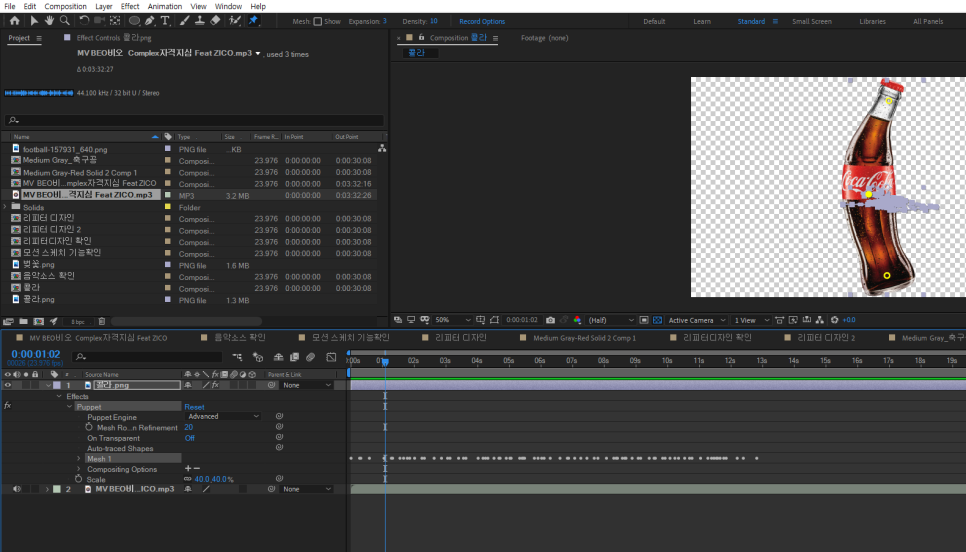Expand the Solids folder
Viewport: 966px width, 552px height.
[x=6, y=207]
